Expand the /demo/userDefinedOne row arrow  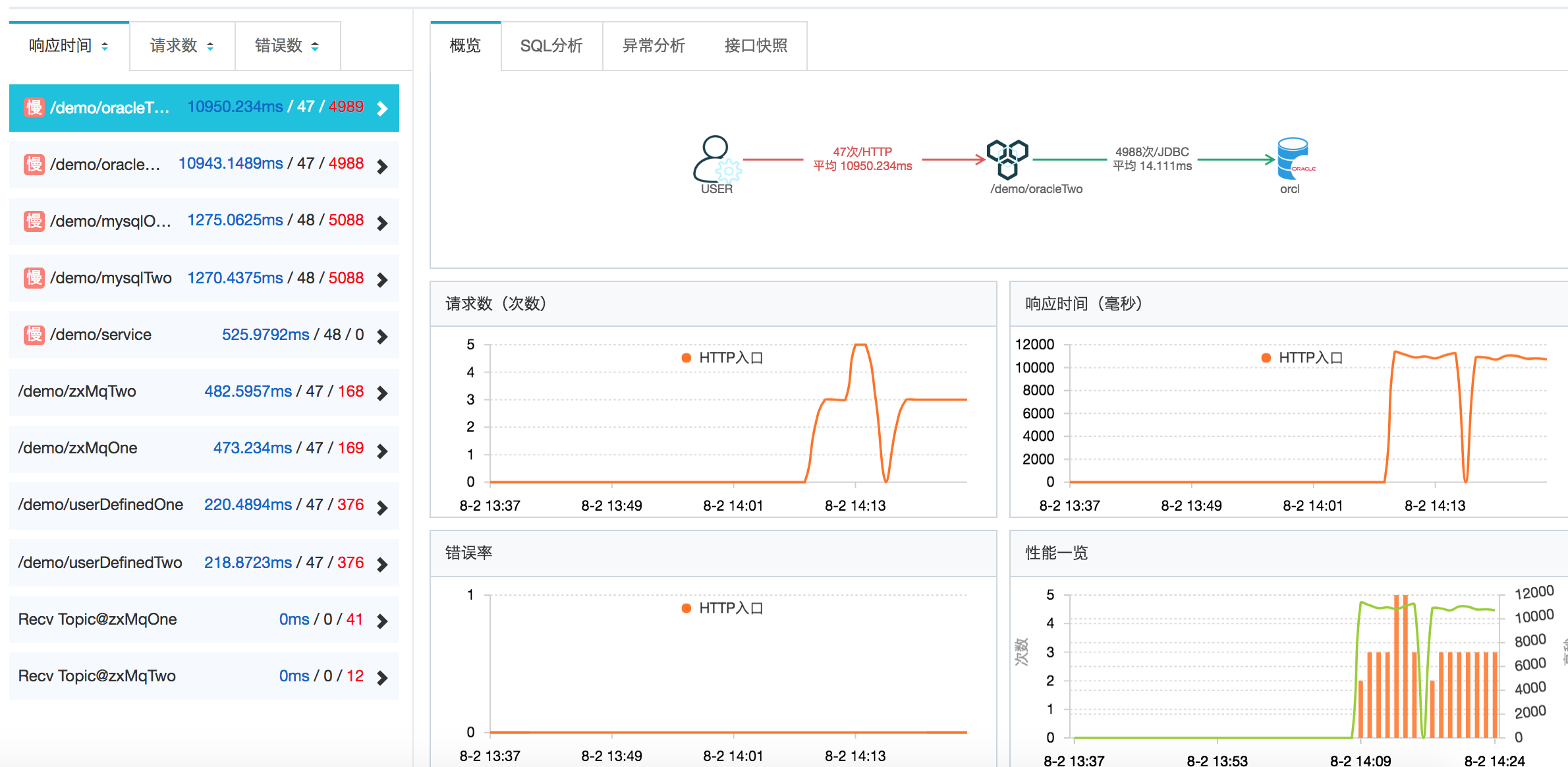pyautogui.click(x=382, y=507)
